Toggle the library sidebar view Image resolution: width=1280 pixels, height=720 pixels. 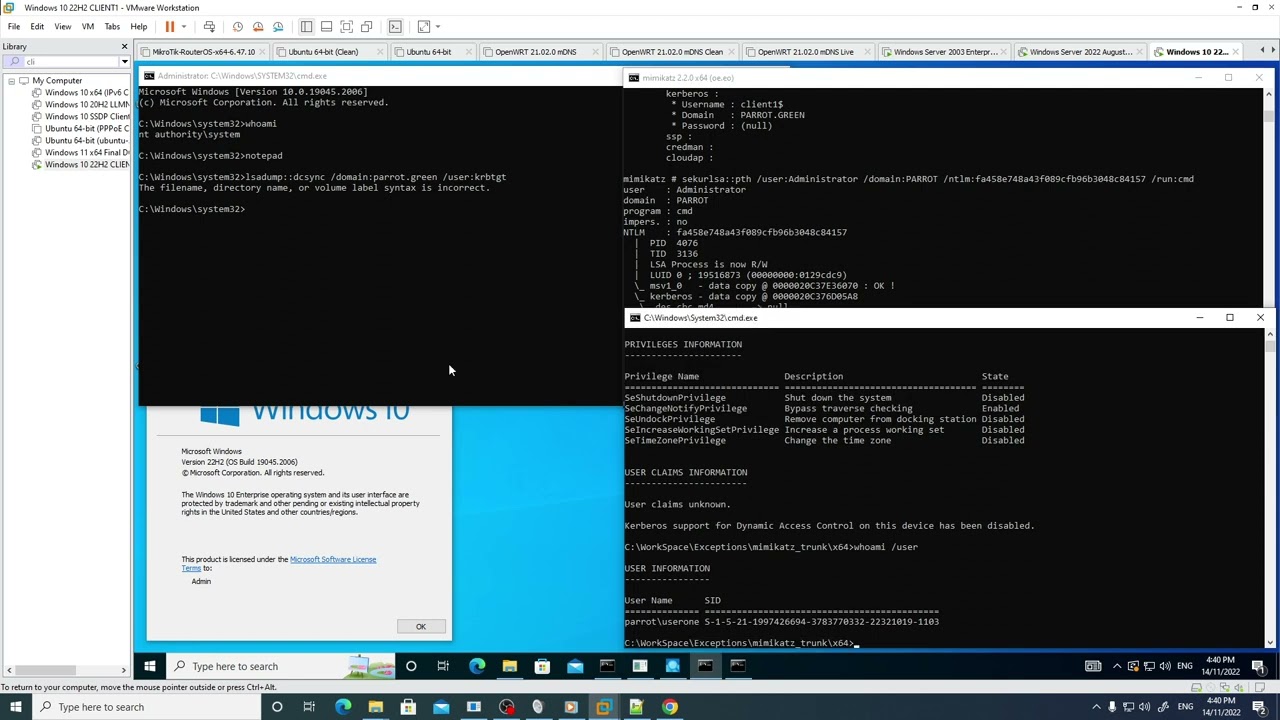[x=306, y=27]
